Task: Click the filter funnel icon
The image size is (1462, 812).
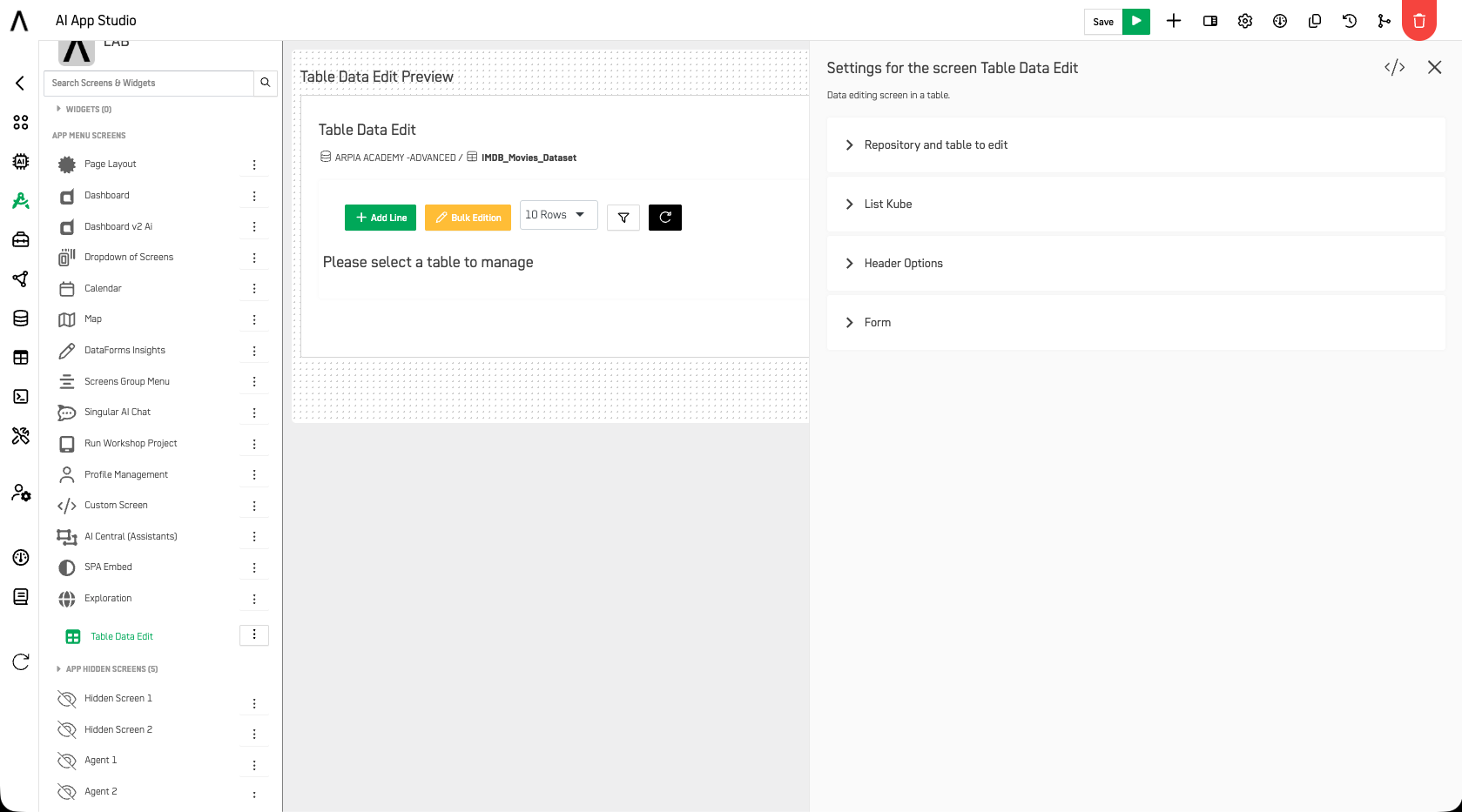Action: tap(623, 218)
